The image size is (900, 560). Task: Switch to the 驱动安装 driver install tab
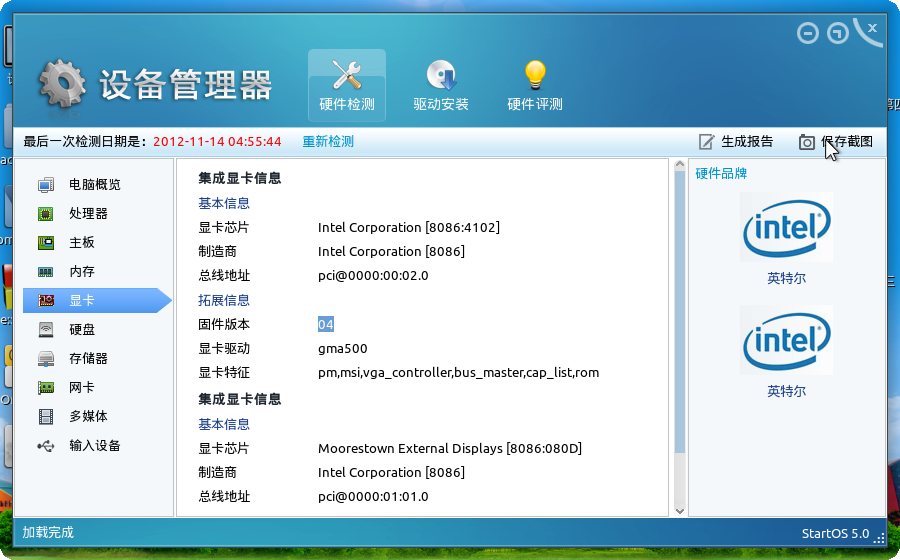tap(441, 85)
